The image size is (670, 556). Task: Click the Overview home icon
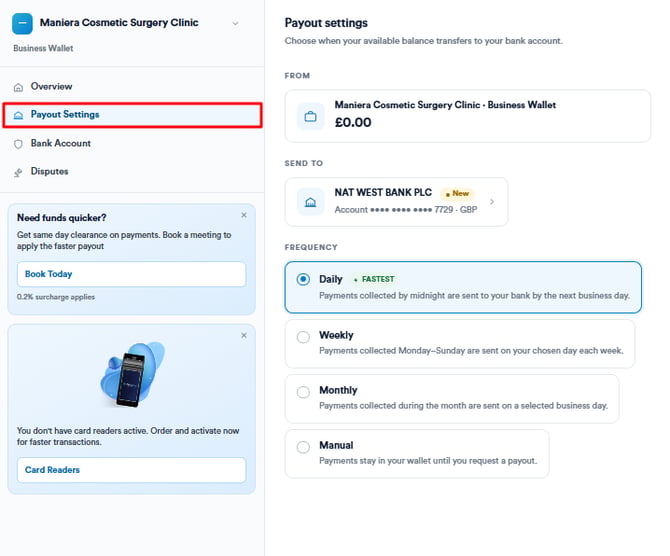(x=18, y=87)
